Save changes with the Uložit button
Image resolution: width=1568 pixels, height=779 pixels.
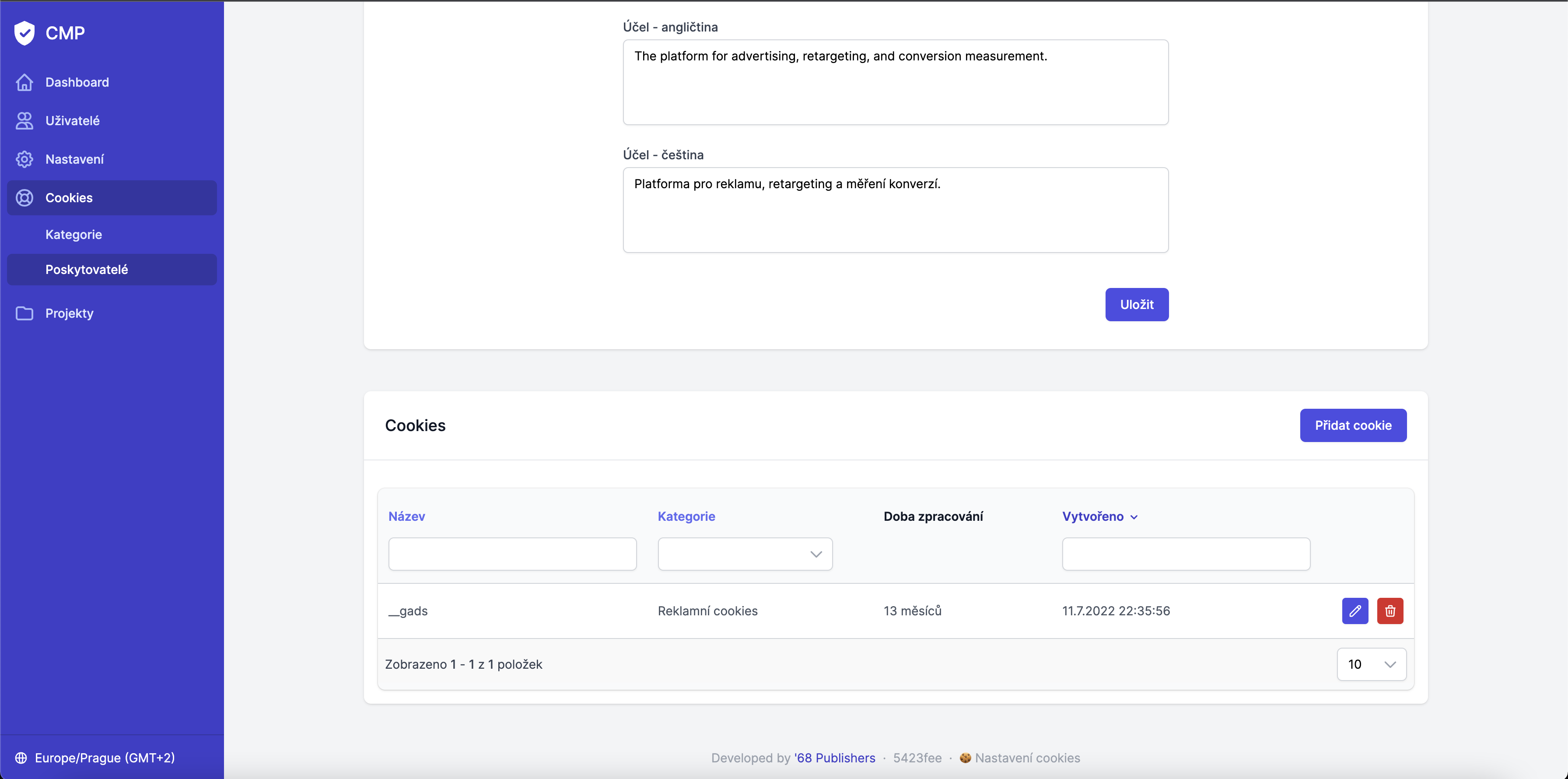[x=1137, y=305]
